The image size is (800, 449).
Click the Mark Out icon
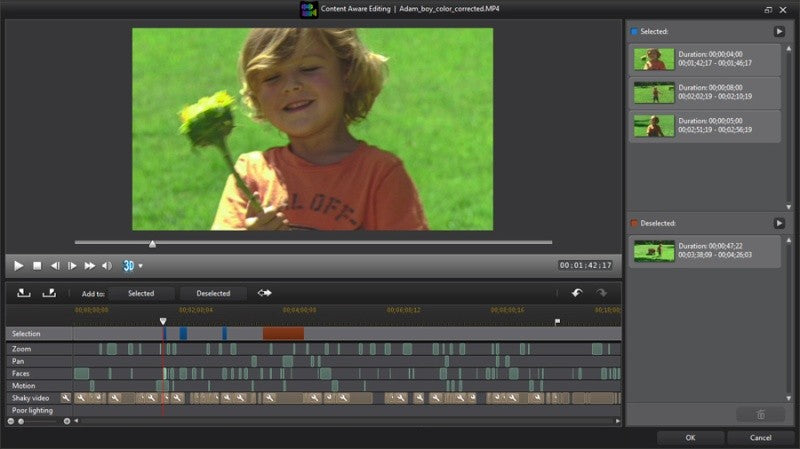point(49,293)
